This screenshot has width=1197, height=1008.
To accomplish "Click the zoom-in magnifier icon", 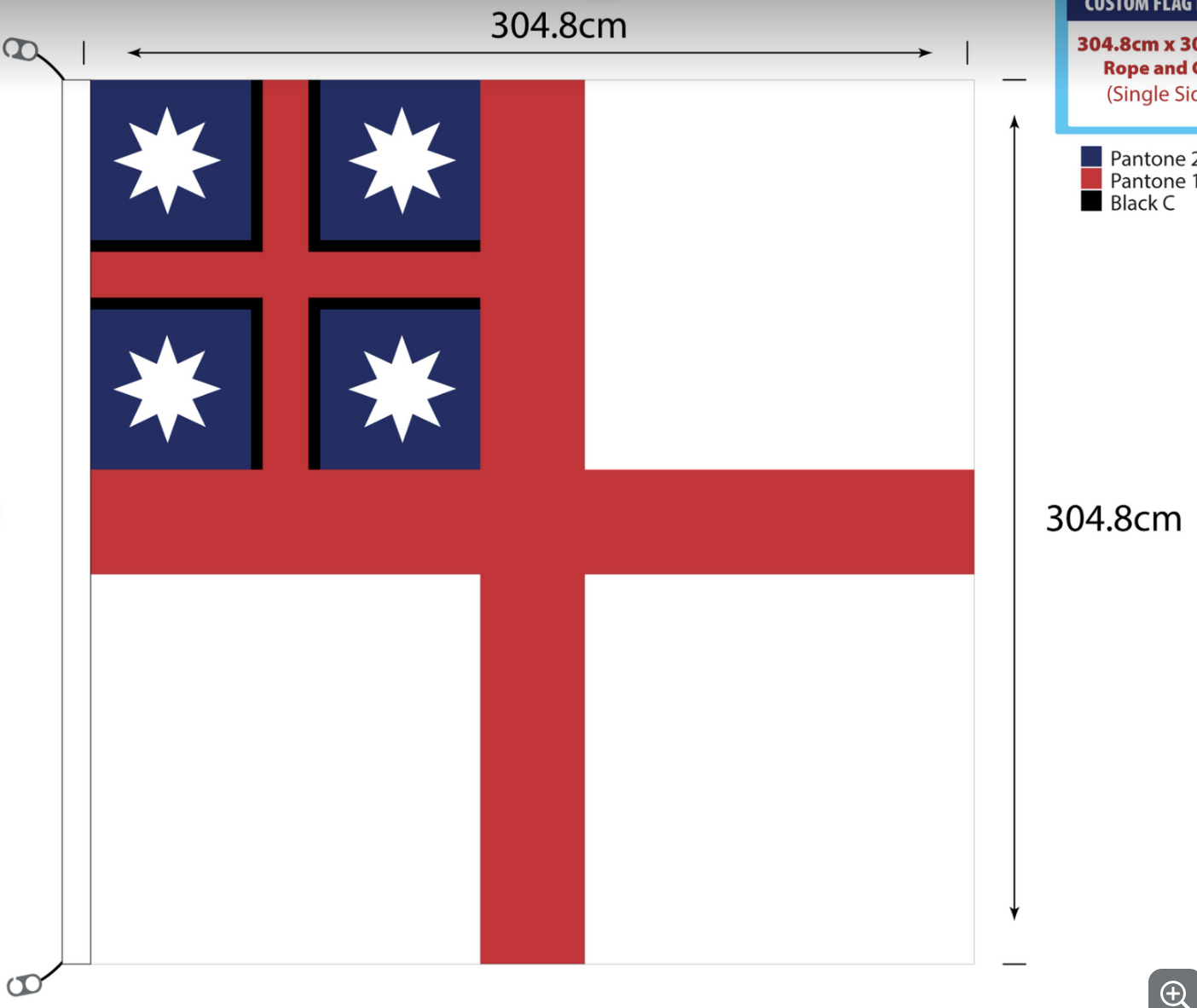I will click(x=1174, y=993).
